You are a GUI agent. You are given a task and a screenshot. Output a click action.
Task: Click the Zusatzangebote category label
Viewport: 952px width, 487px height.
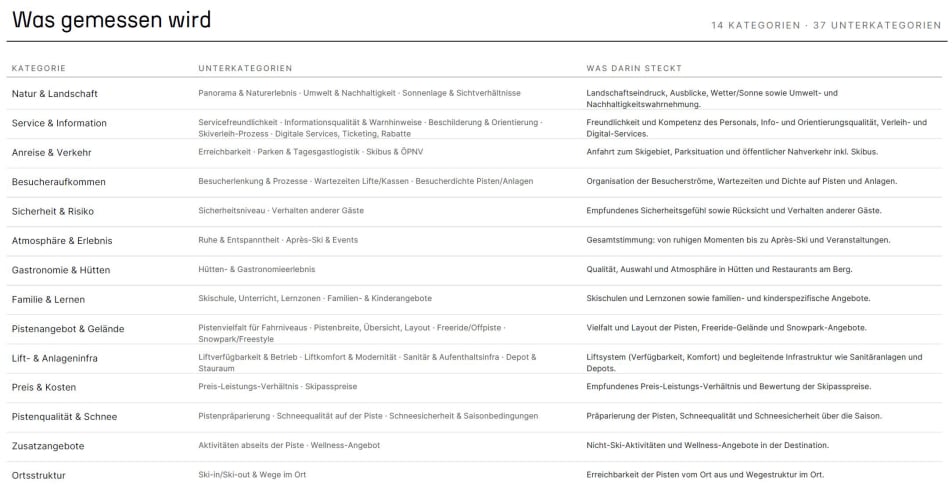click(48, 446)
